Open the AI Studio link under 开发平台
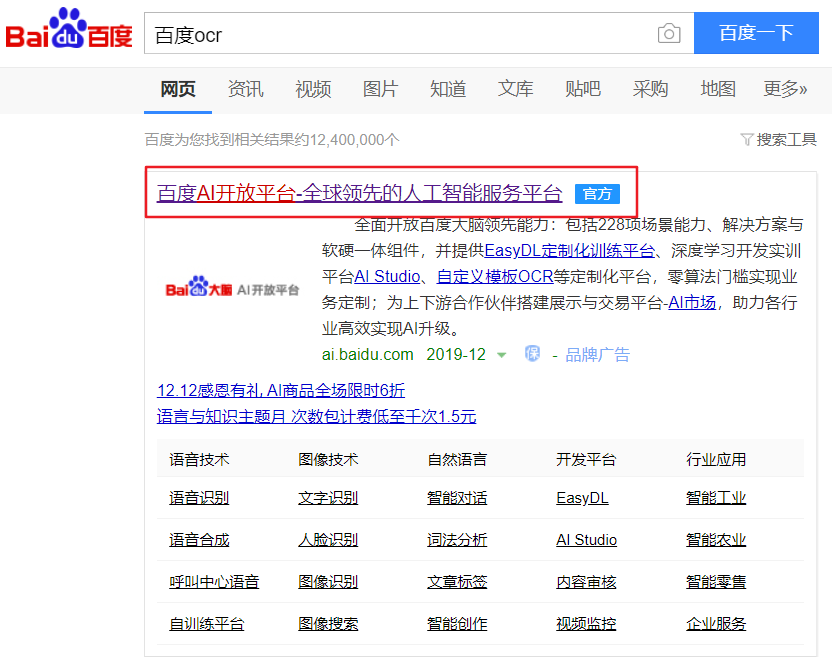Image resolution: width=832 pixels, height=657 pixels. coord(586,540)
